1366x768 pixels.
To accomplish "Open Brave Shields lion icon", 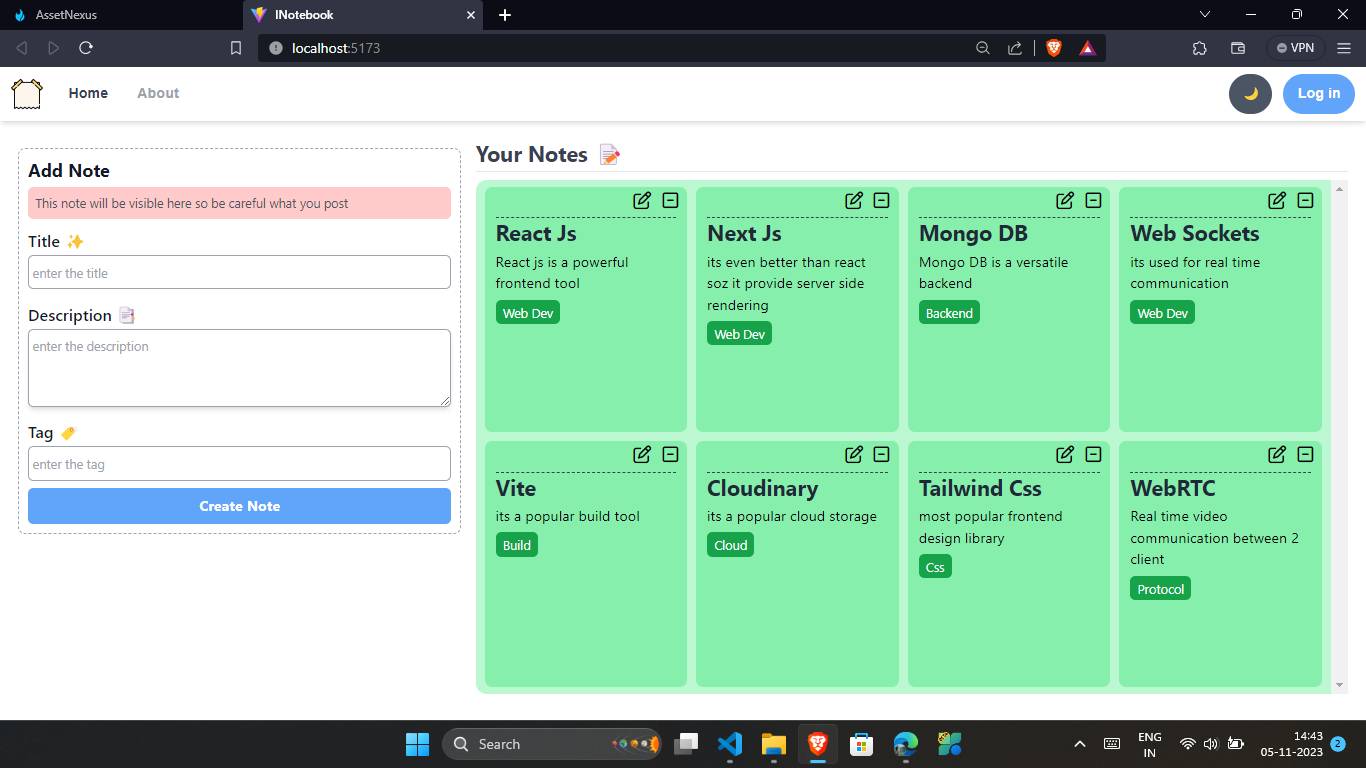I will [x=1053, y=48].
